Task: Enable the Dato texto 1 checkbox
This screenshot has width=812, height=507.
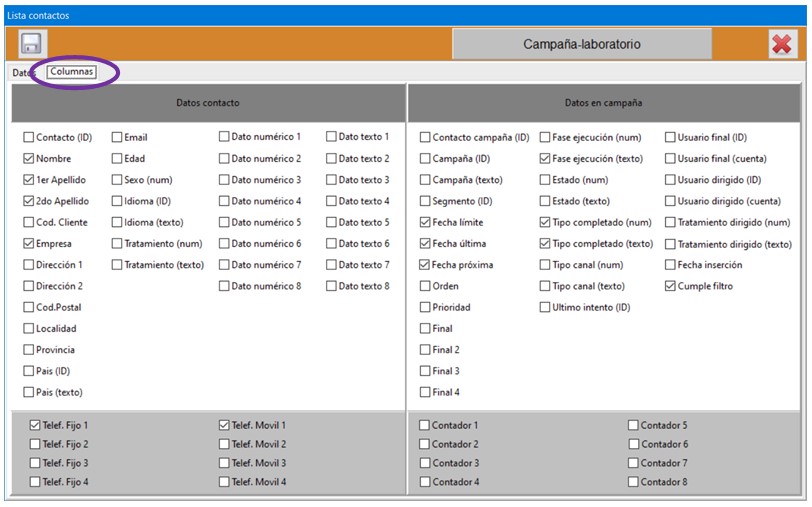Action: point(331,137)
